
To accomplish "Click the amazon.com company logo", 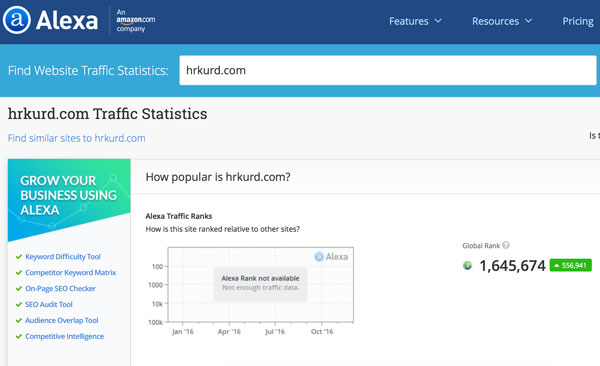I will 135,20.
